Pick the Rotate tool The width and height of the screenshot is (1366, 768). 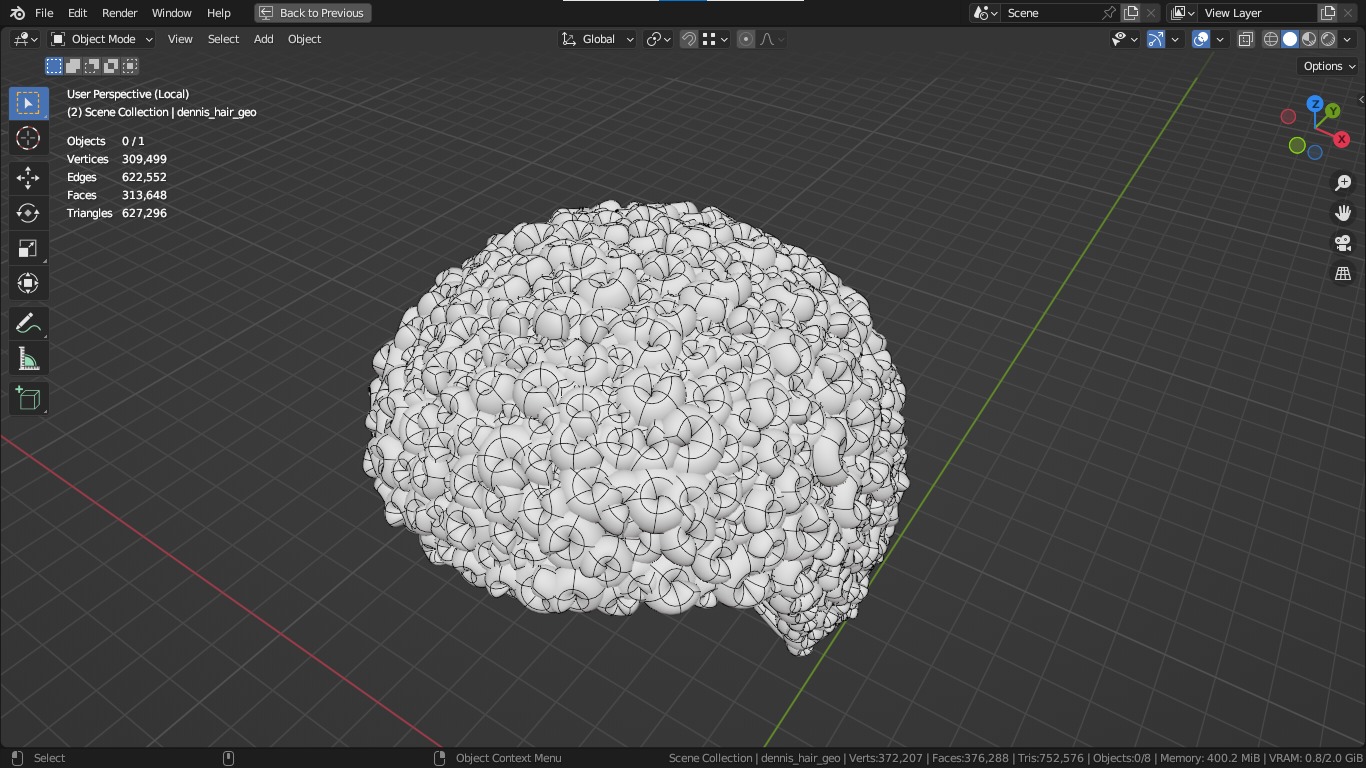coord(28,213)
